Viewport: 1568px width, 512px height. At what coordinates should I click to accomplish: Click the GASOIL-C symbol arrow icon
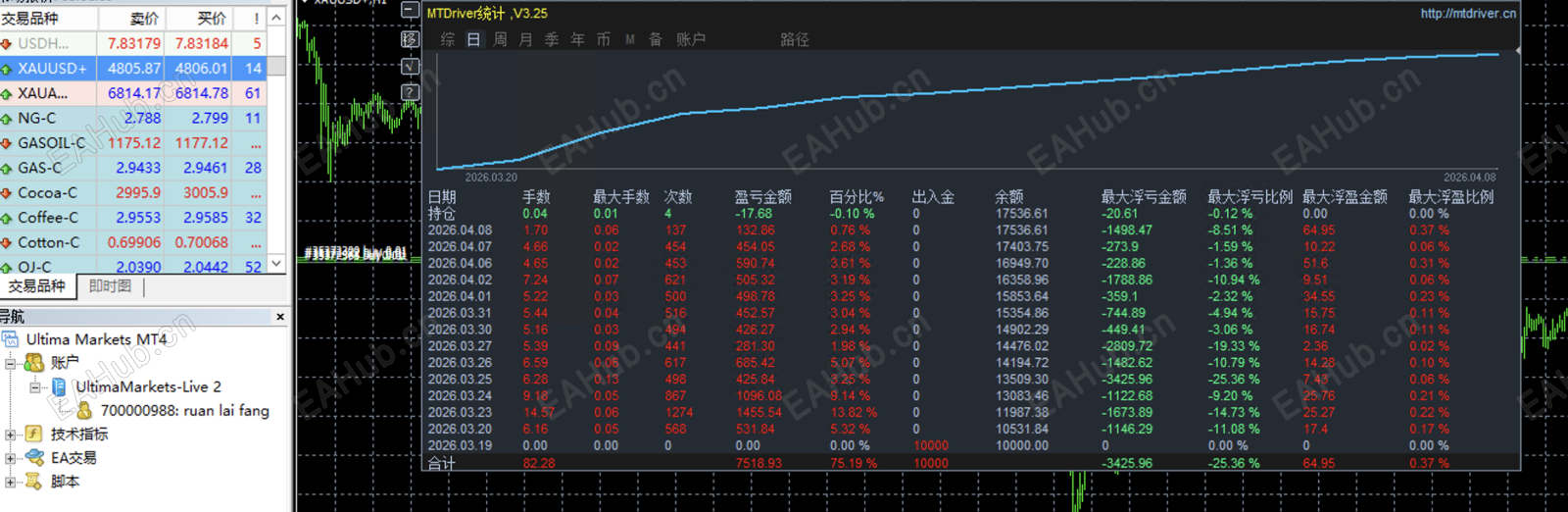click(7, 143)
